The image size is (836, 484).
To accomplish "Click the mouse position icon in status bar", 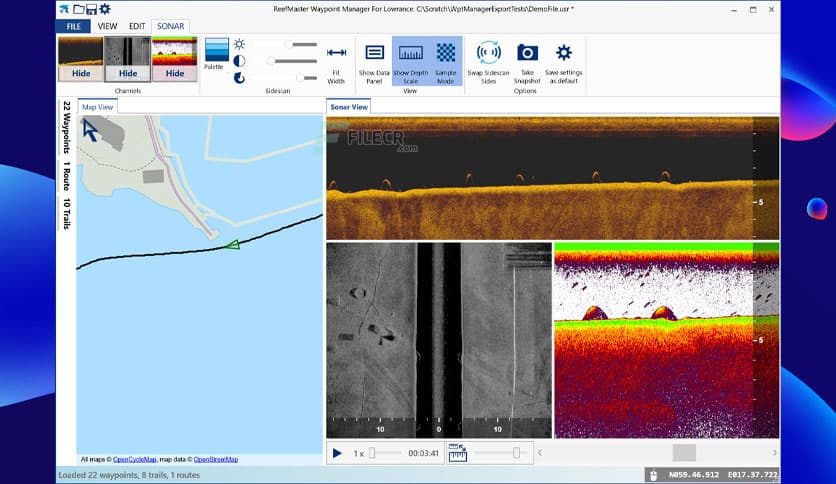I will pos(654,475).
